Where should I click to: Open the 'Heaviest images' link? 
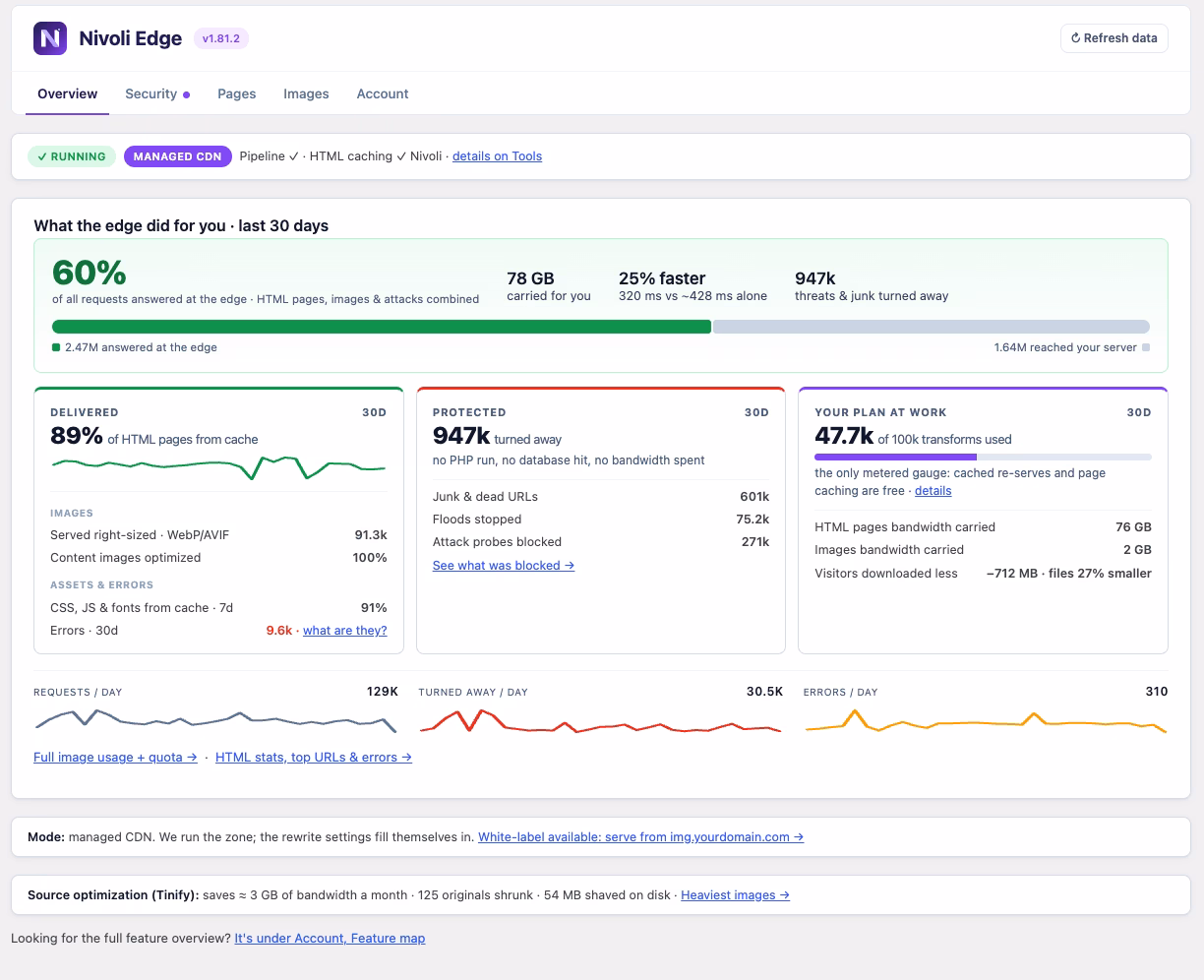click(x=736, y=895)
